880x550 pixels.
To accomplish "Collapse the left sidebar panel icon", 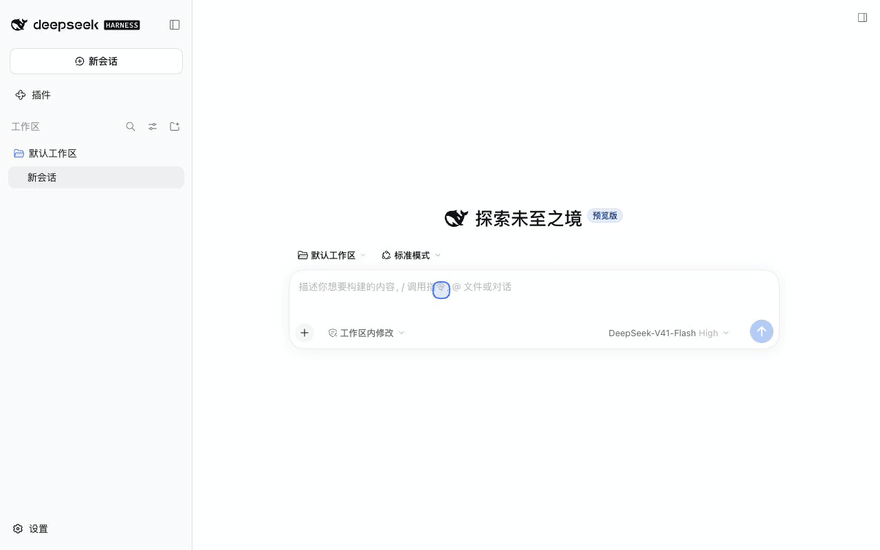I will point(175,25).
